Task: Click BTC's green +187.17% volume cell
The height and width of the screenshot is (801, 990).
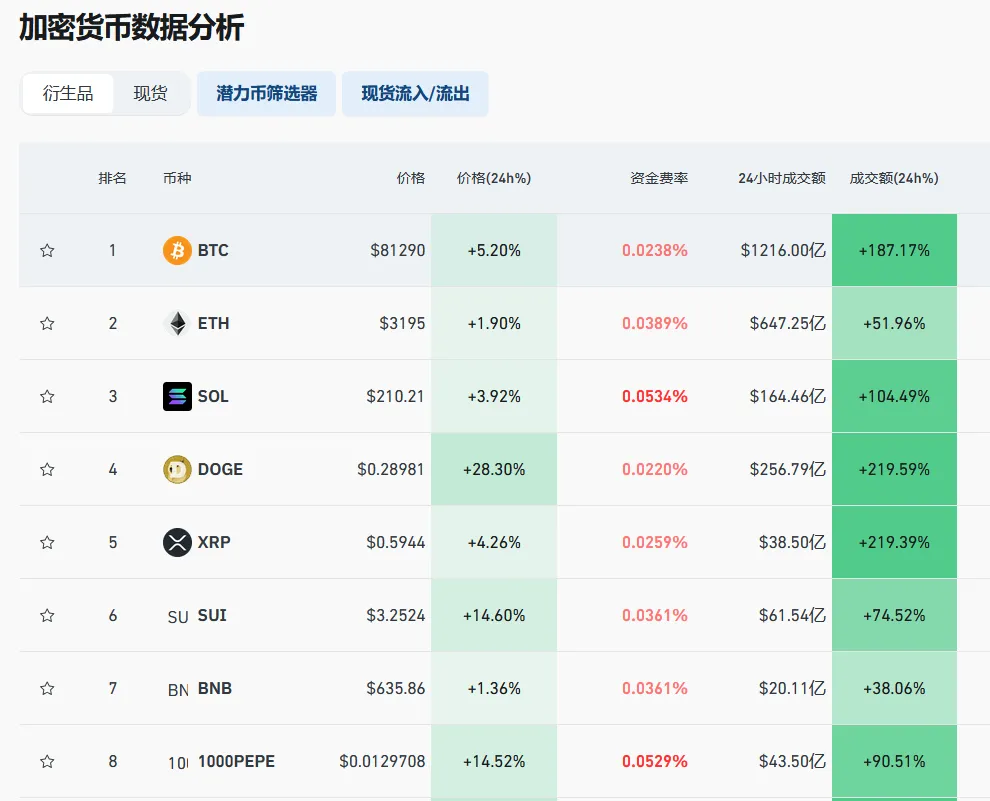Action: pyautogui.click(x=894, y=251)
